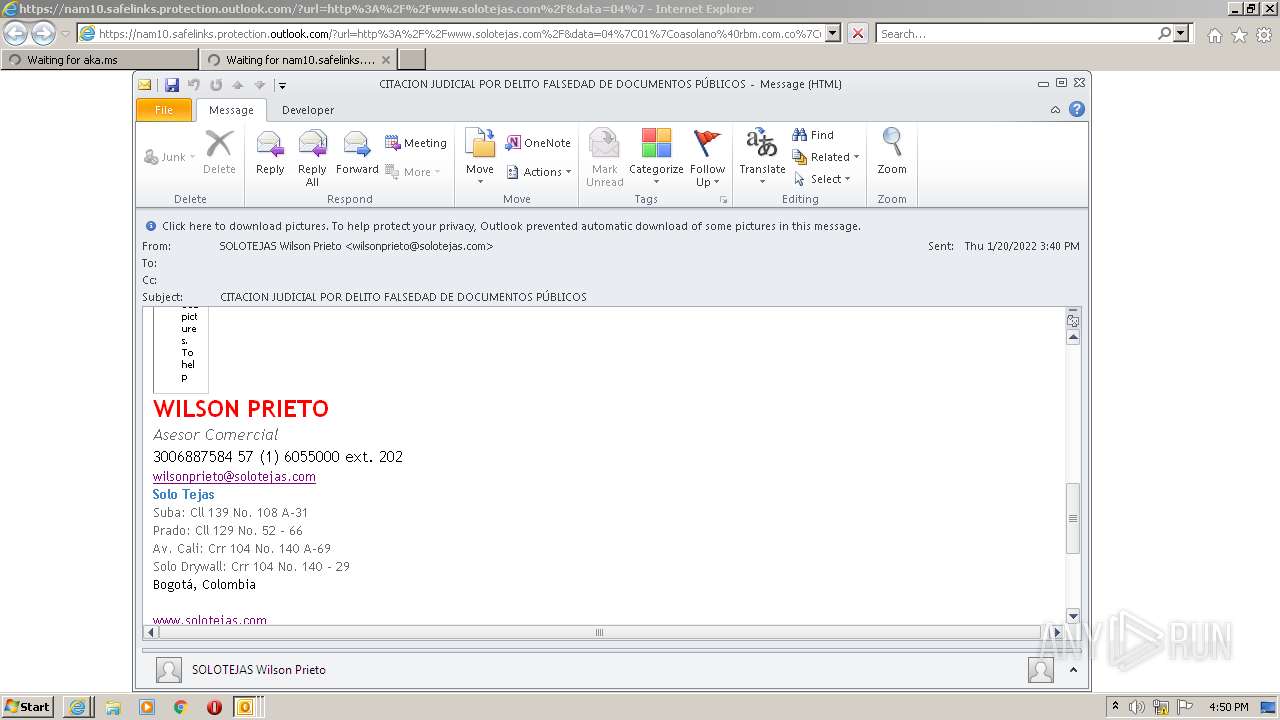Open www.solotejas.com link
Screen dimensions: 1280x720
(210, 620)
